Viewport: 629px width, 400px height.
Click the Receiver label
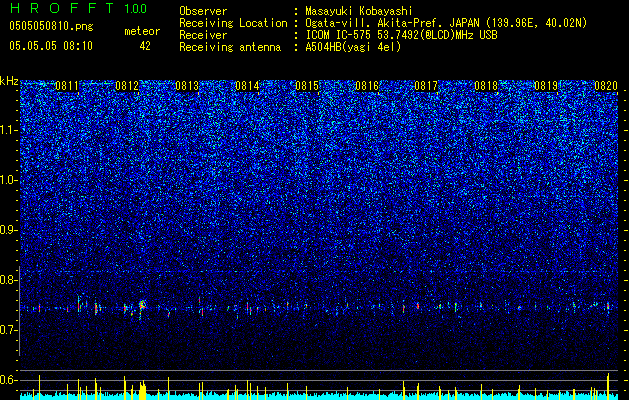(203, 35)
